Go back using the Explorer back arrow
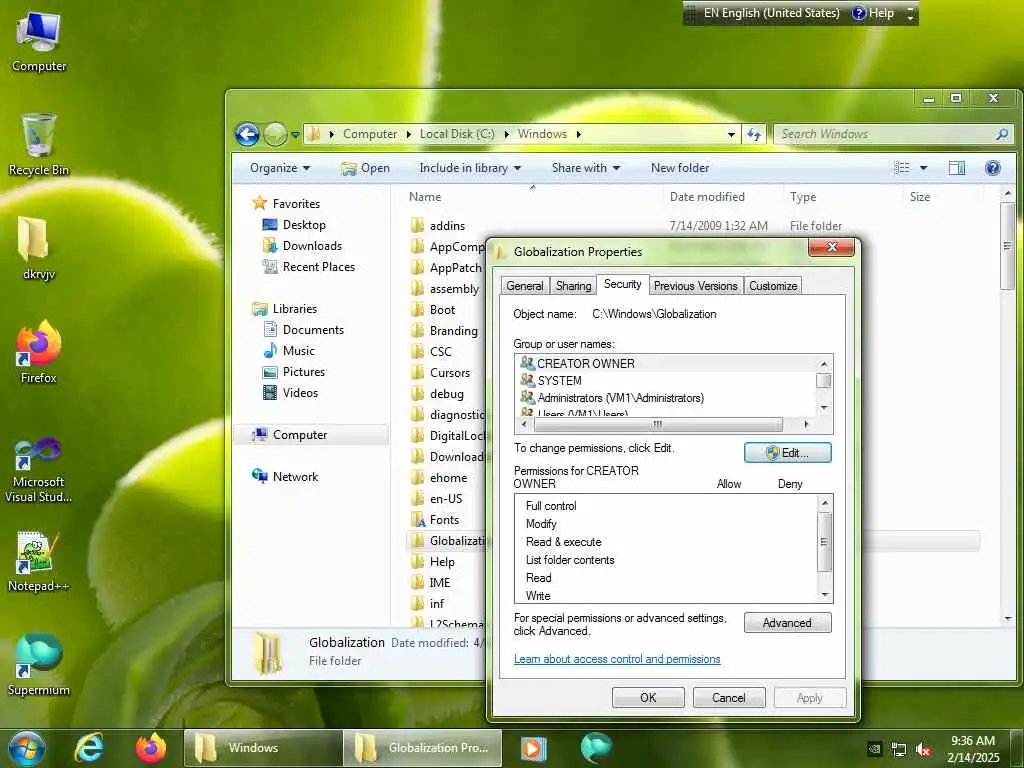 pos(247,135)
